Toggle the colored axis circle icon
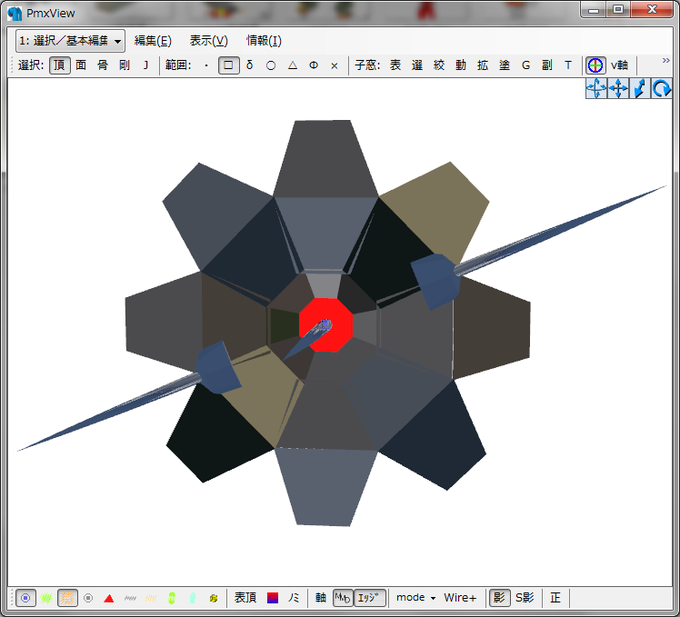Viewport: 680px width, 617px height. [595, 65]
